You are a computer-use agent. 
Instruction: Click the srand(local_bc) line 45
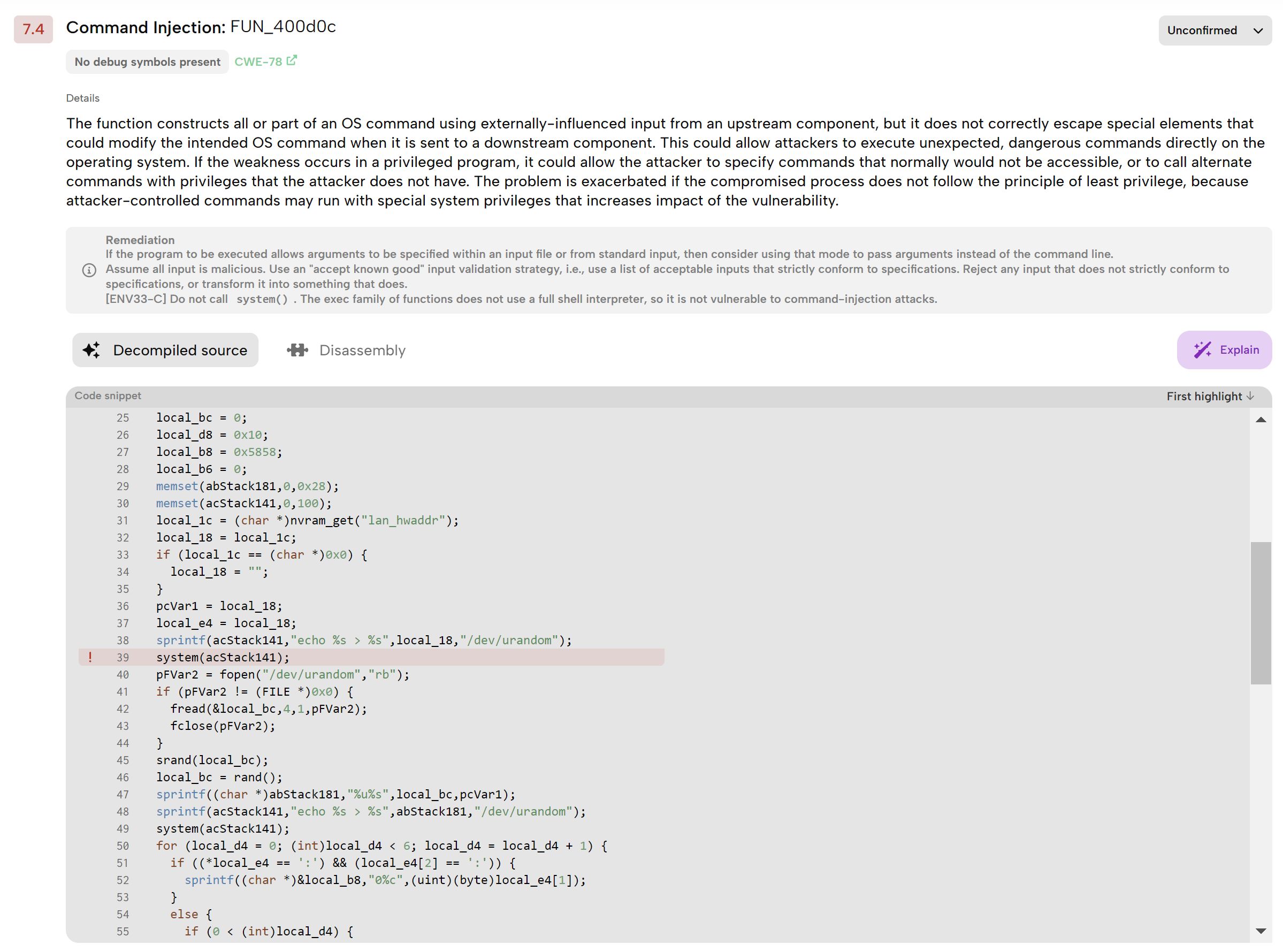(x=212, y=760)
